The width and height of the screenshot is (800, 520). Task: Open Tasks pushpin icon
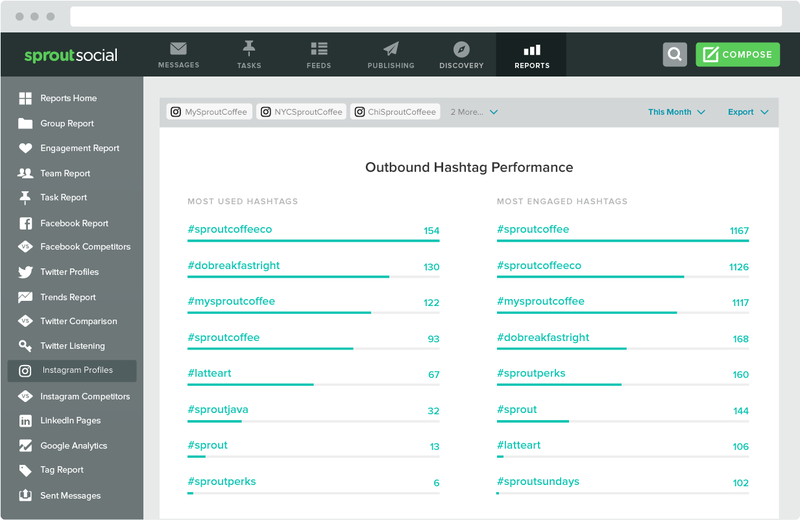(x=248, y=48)
